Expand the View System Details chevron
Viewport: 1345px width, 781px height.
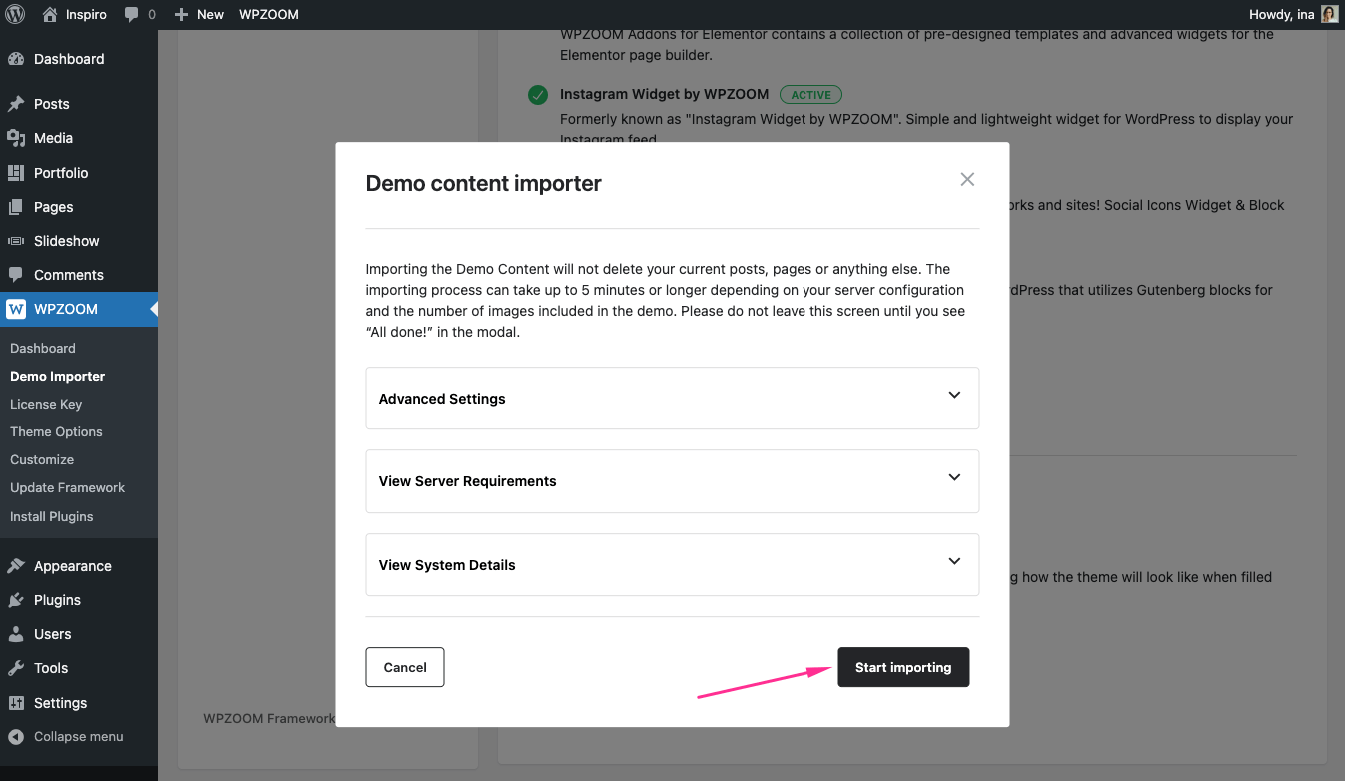(954, 562)
